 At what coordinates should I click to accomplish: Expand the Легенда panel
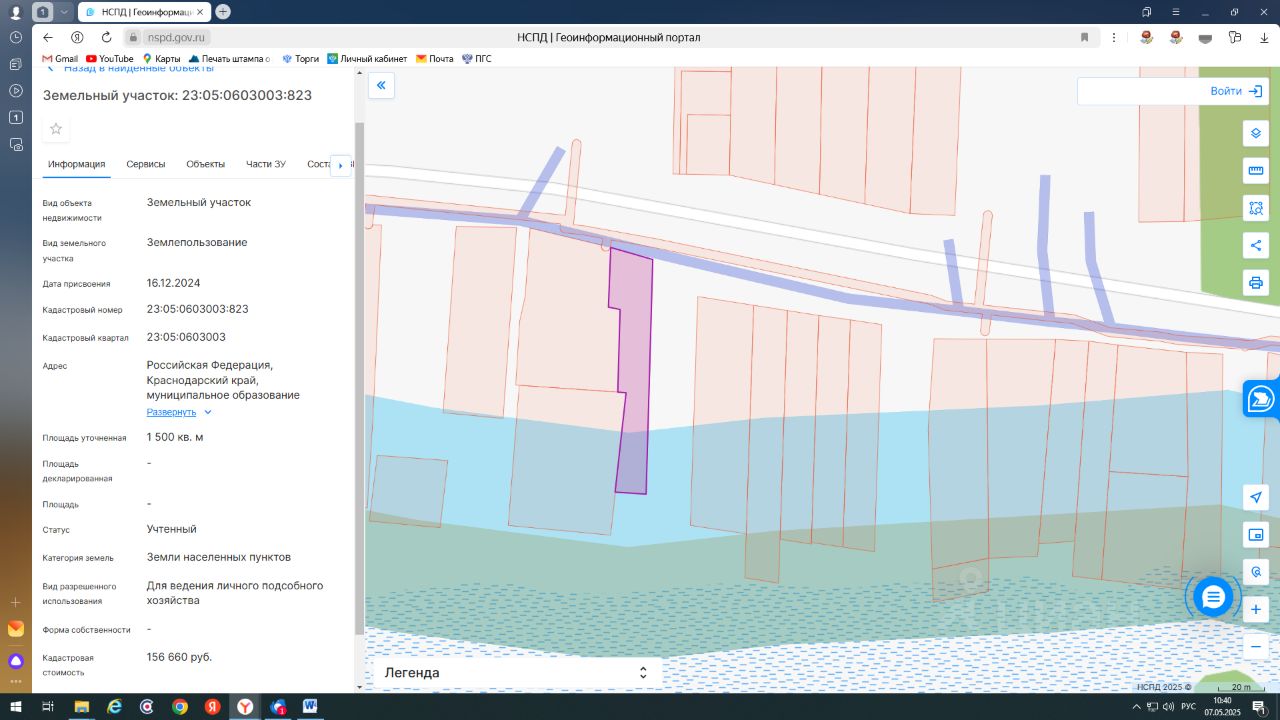click(517, 673)
